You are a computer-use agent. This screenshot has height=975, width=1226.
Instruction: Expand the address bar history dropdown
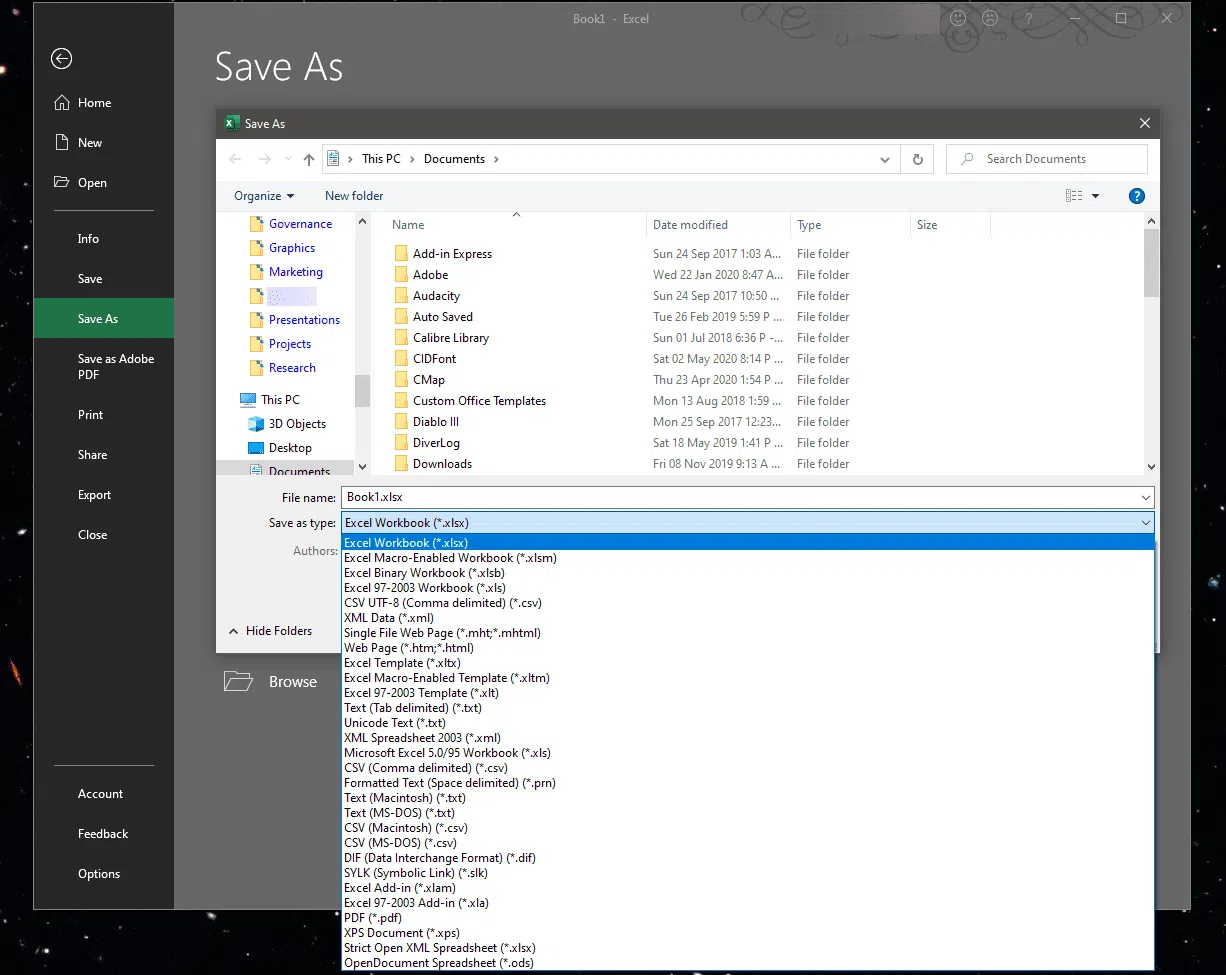(x=884, y=159)
